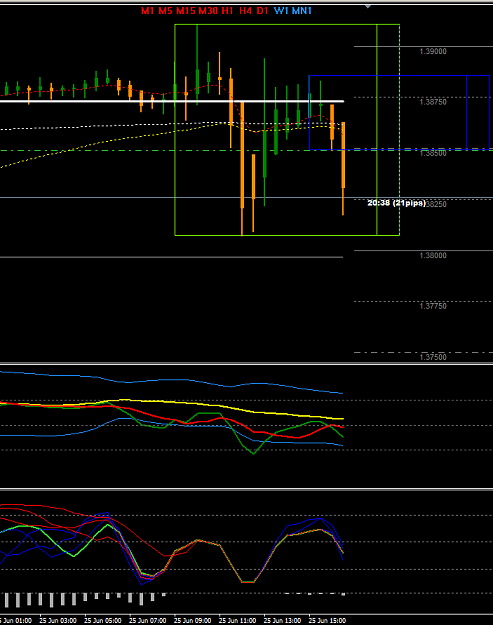This screenshot has width=493, height=625.
Task: Switch chart to M5 timeframe
Action: [165, 11]
